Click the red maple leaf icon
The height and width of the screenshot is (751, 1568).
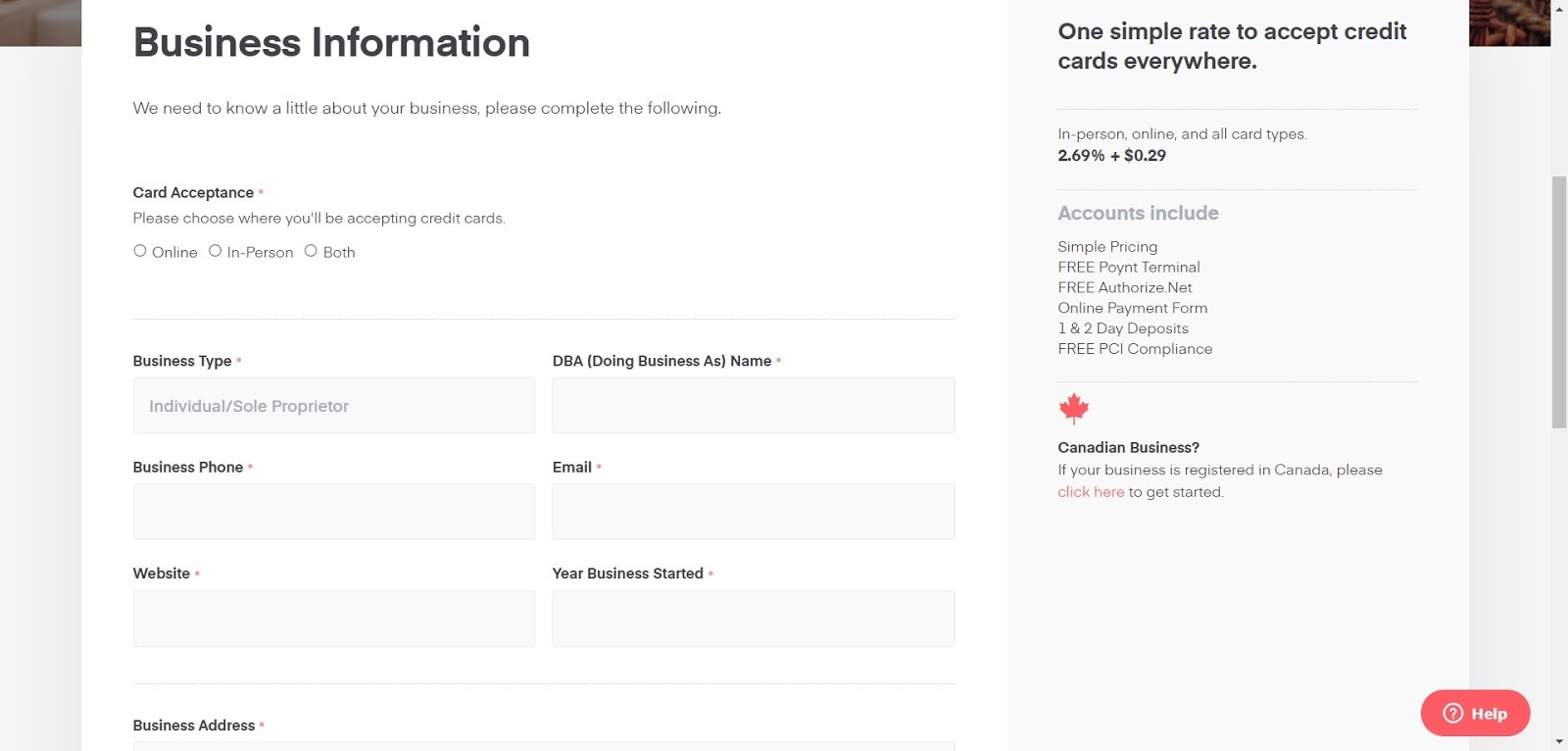point(1074,409)
